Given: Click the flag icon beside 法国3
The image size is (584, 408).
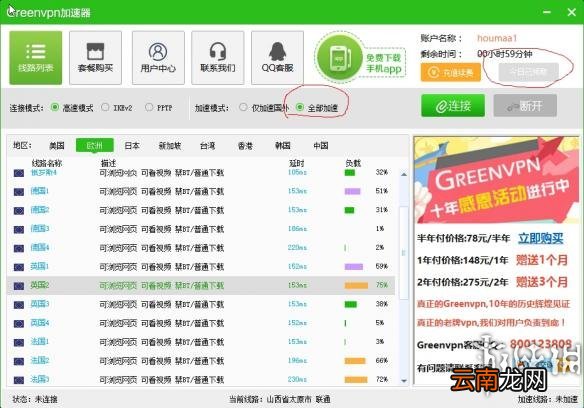Looking at the screenshot, I should (x=19, y=380).
